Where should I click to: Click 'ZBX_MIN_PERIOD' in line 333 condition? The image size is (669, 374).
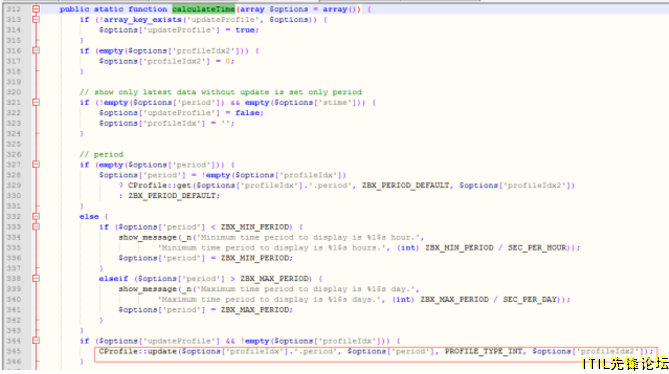click(255, 227)
